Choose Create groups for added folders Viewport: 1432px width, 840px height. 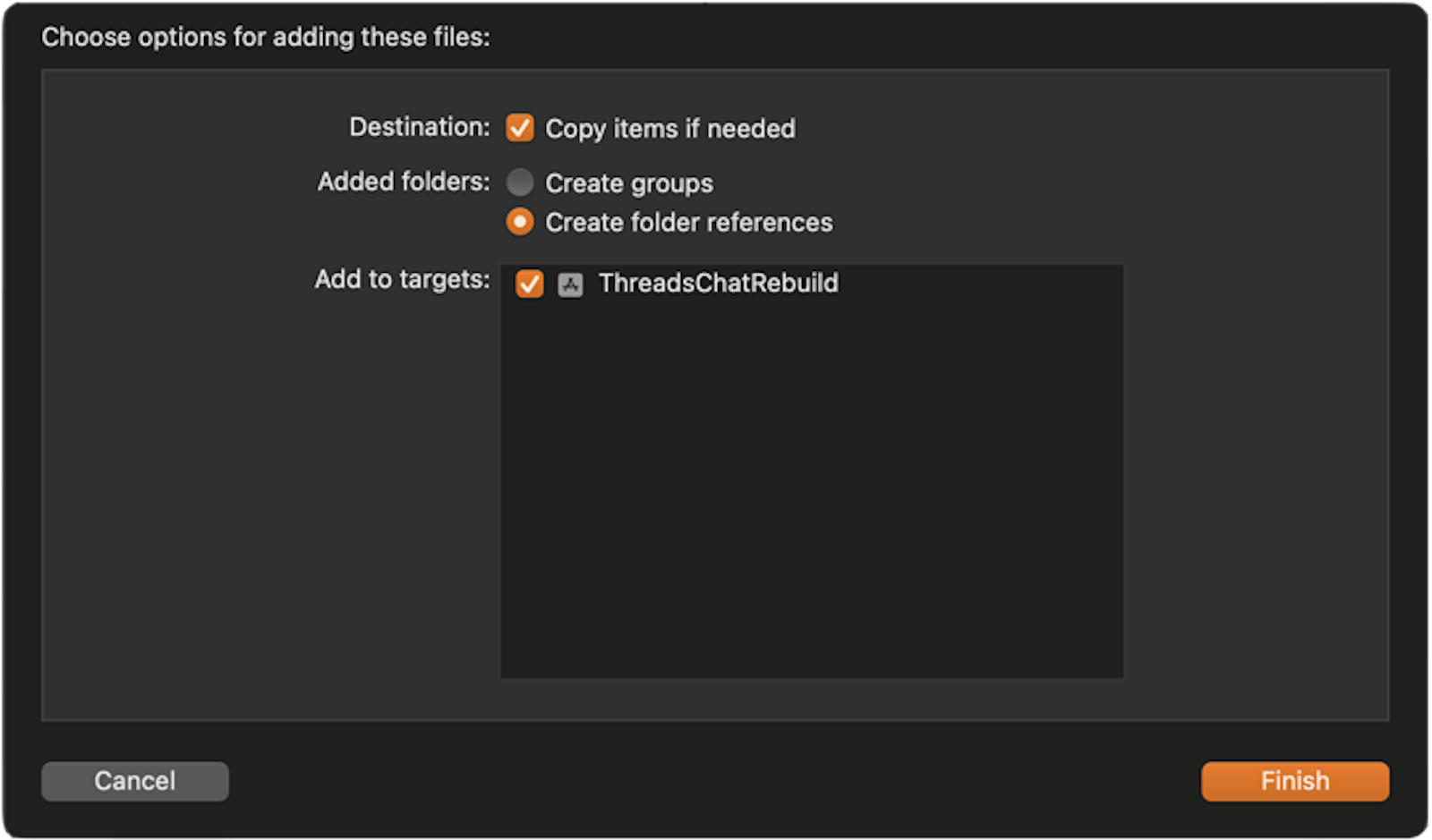tap(519, 182)
